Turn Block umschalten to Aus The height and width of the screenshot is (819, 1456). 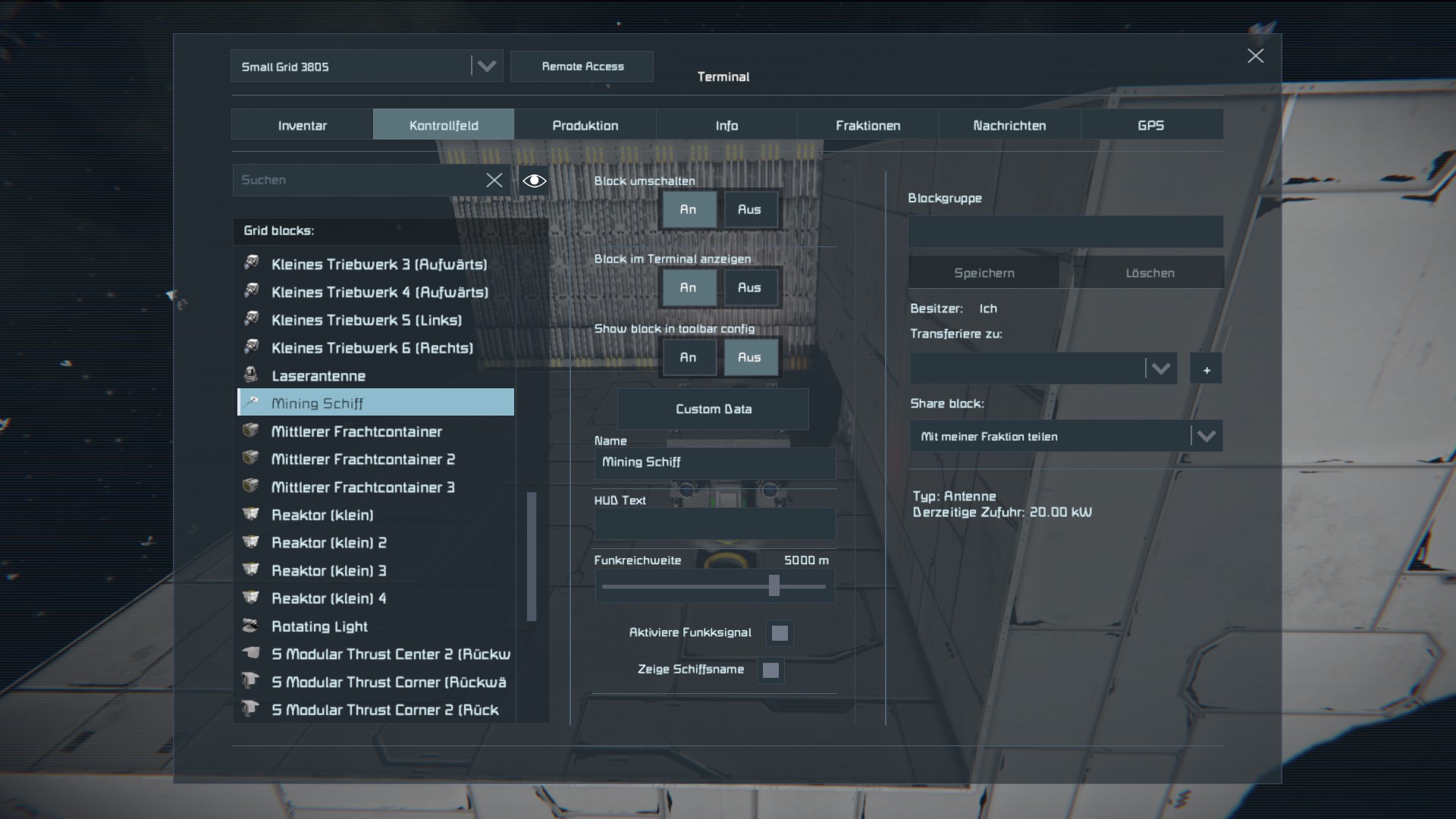click(749, 209)
